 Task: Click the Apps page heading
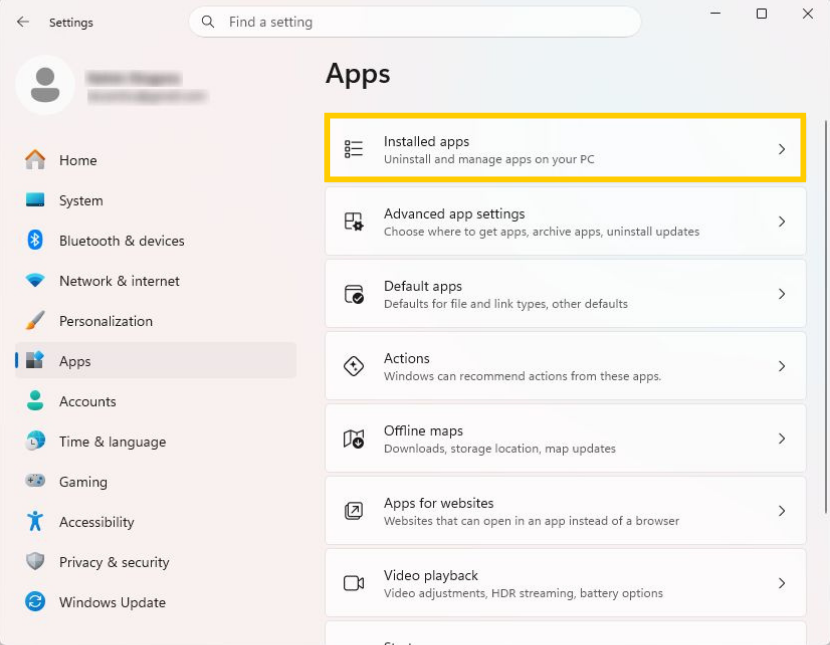coord(358,74)
